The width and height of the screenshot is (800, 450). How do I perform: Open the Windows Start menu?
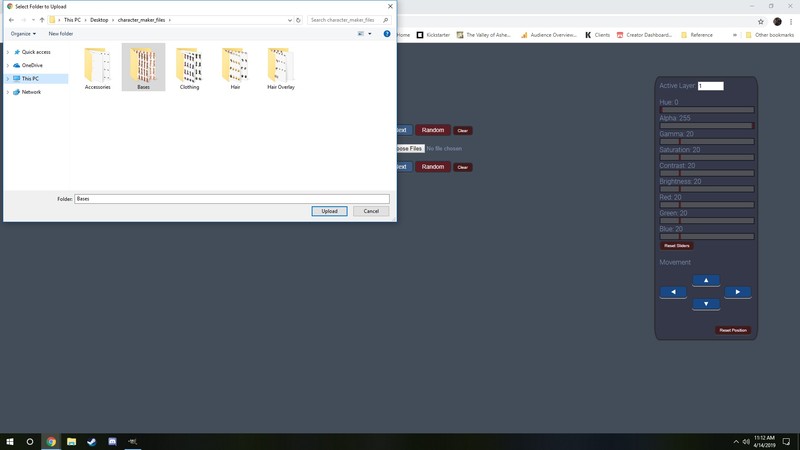10,441
